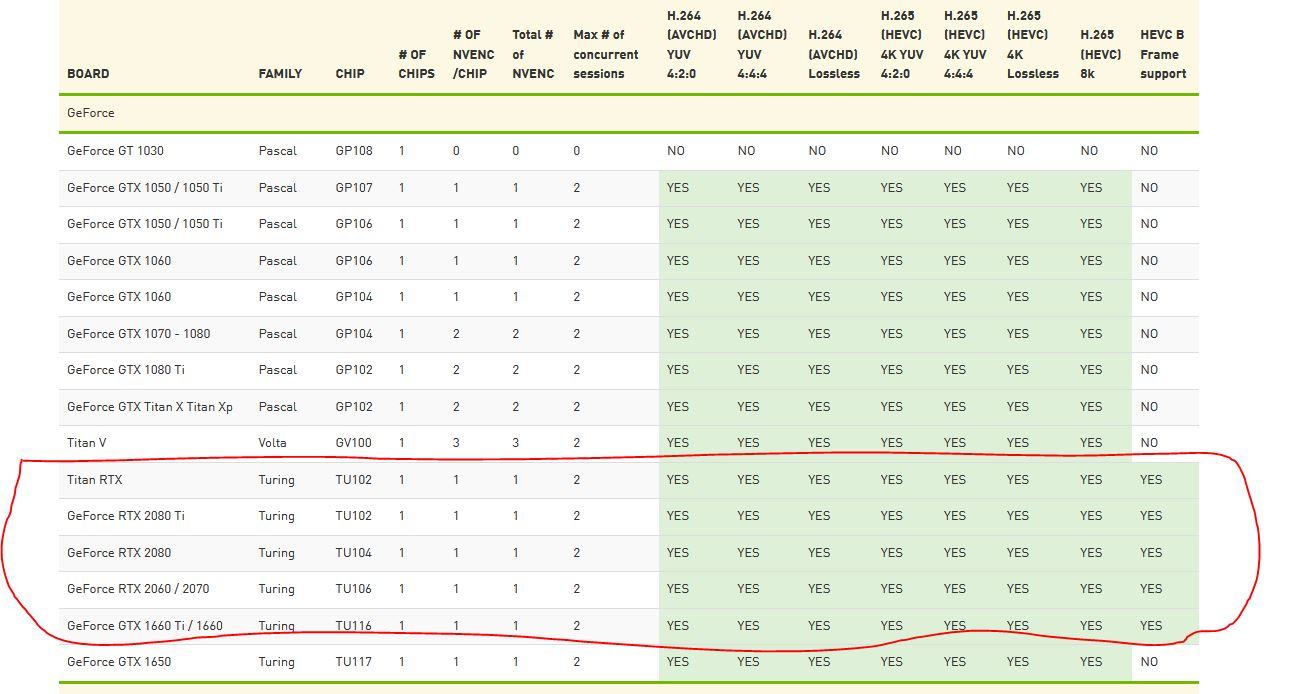The height and width of the screenshot is (694, 1299).
Task: Click the 'HEVC B Frame support' header
Action: (x=1163, y=54)
